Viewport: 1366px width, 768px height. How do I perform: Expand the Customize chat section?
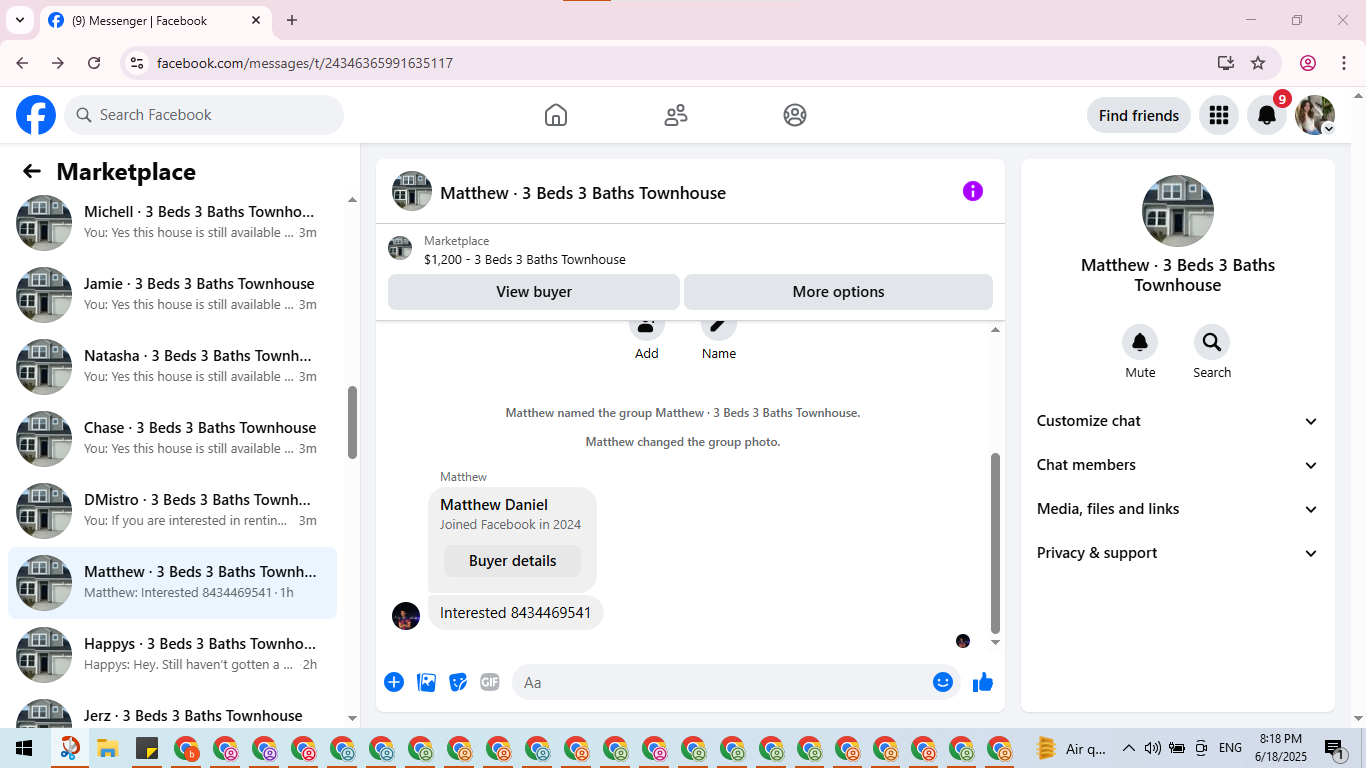pos(1178,421)
